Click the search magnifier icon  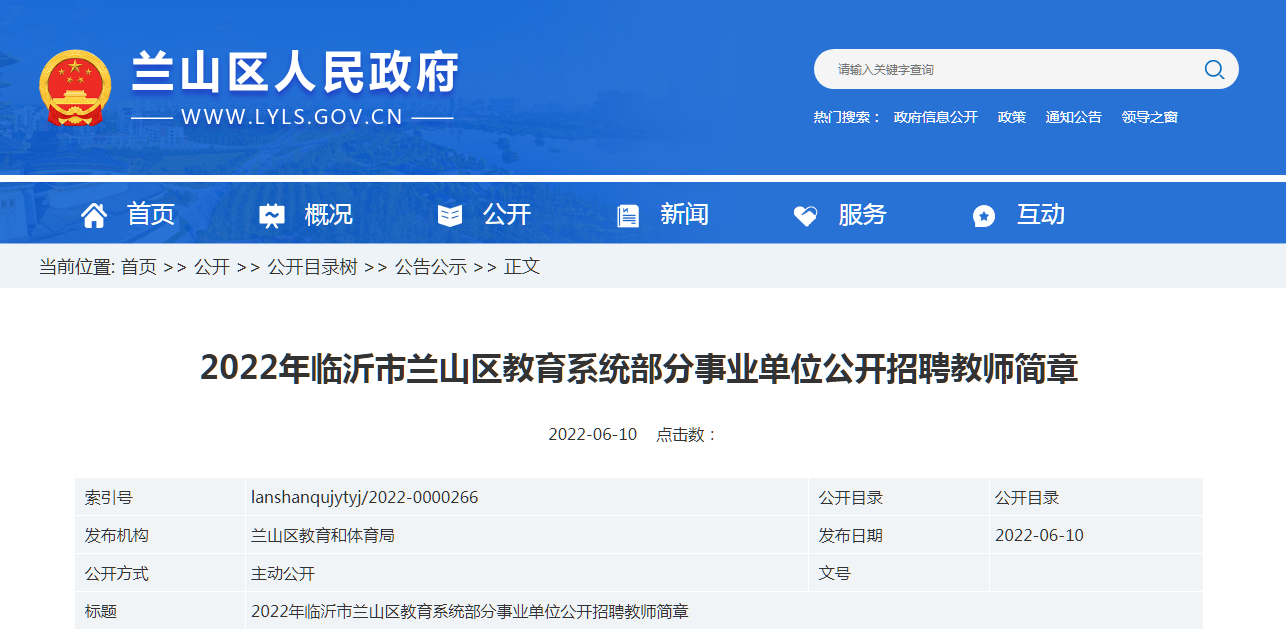pos(1214,69)
